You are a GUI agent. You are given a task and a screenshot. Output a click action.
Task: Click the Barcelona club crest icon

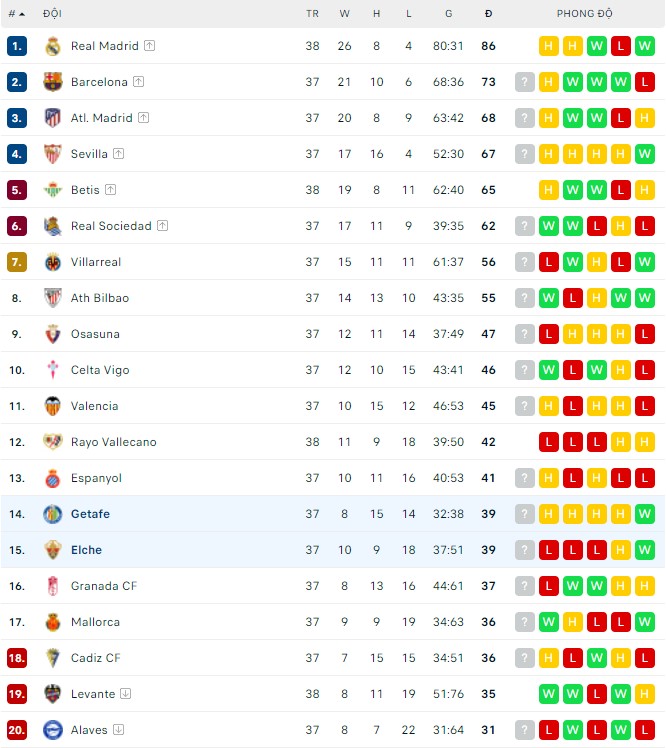point(53,82)
